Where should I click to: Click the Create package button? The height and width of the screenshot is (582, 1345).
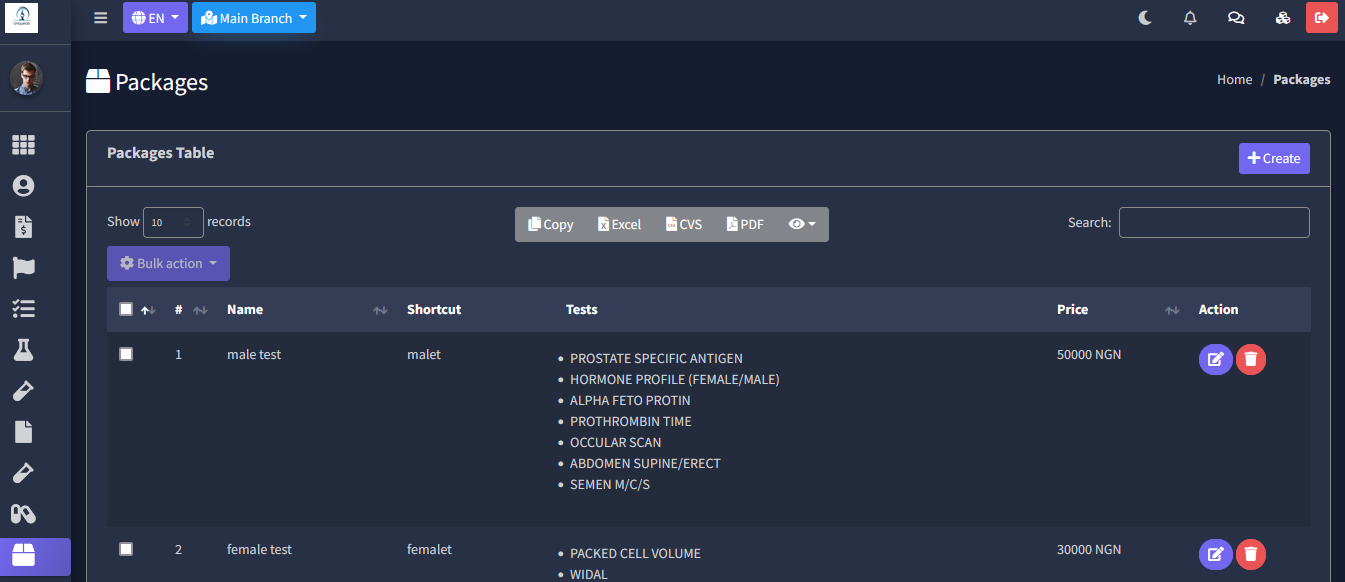1273,158
